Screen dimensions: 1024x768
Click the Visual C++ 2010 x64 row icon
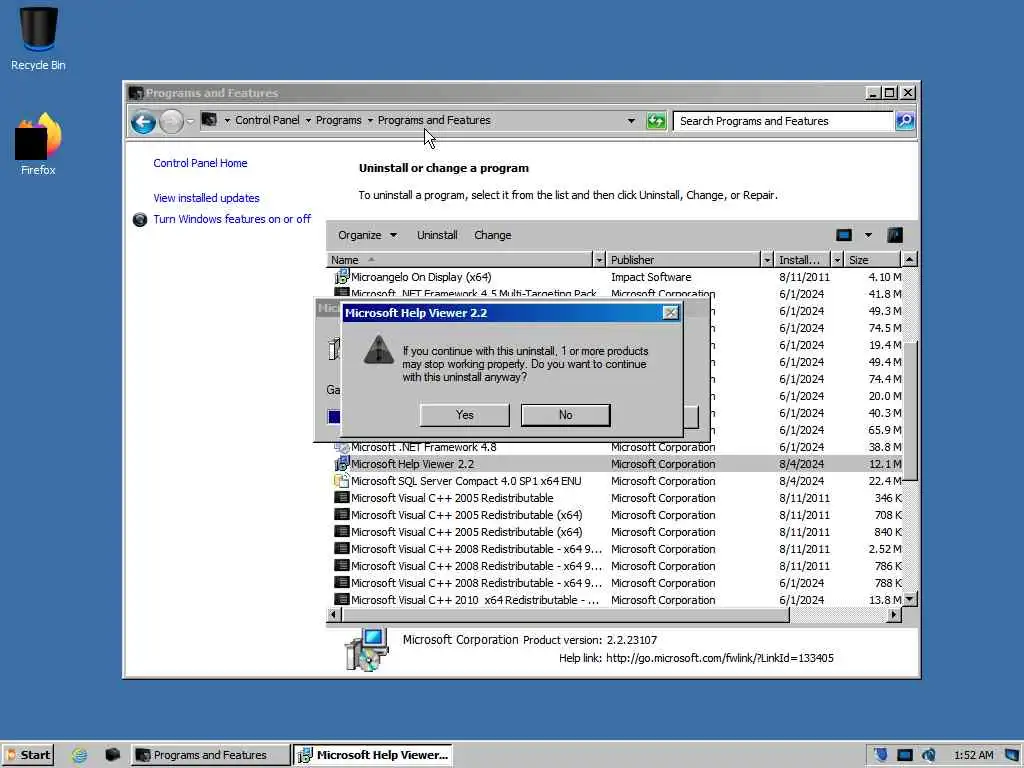341,599
